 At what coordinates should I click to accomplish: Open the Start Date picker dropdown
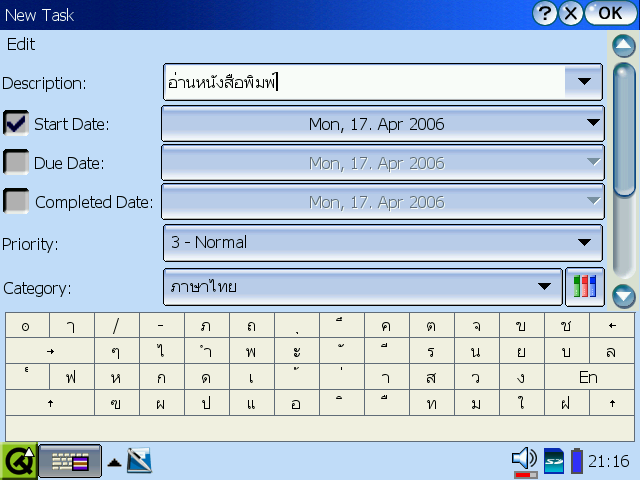[383, 124]
